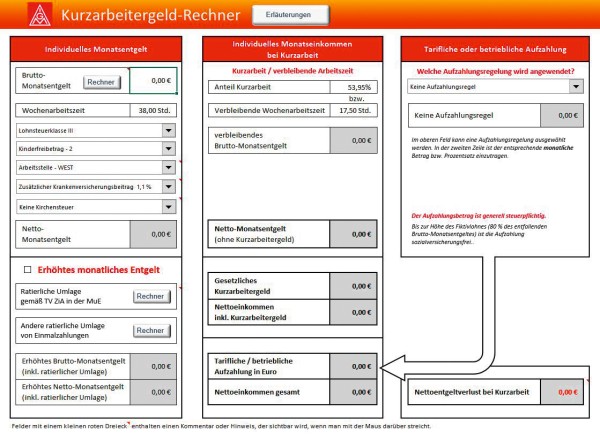Select the Brutto-Monatsentgelt input cell

153,80
